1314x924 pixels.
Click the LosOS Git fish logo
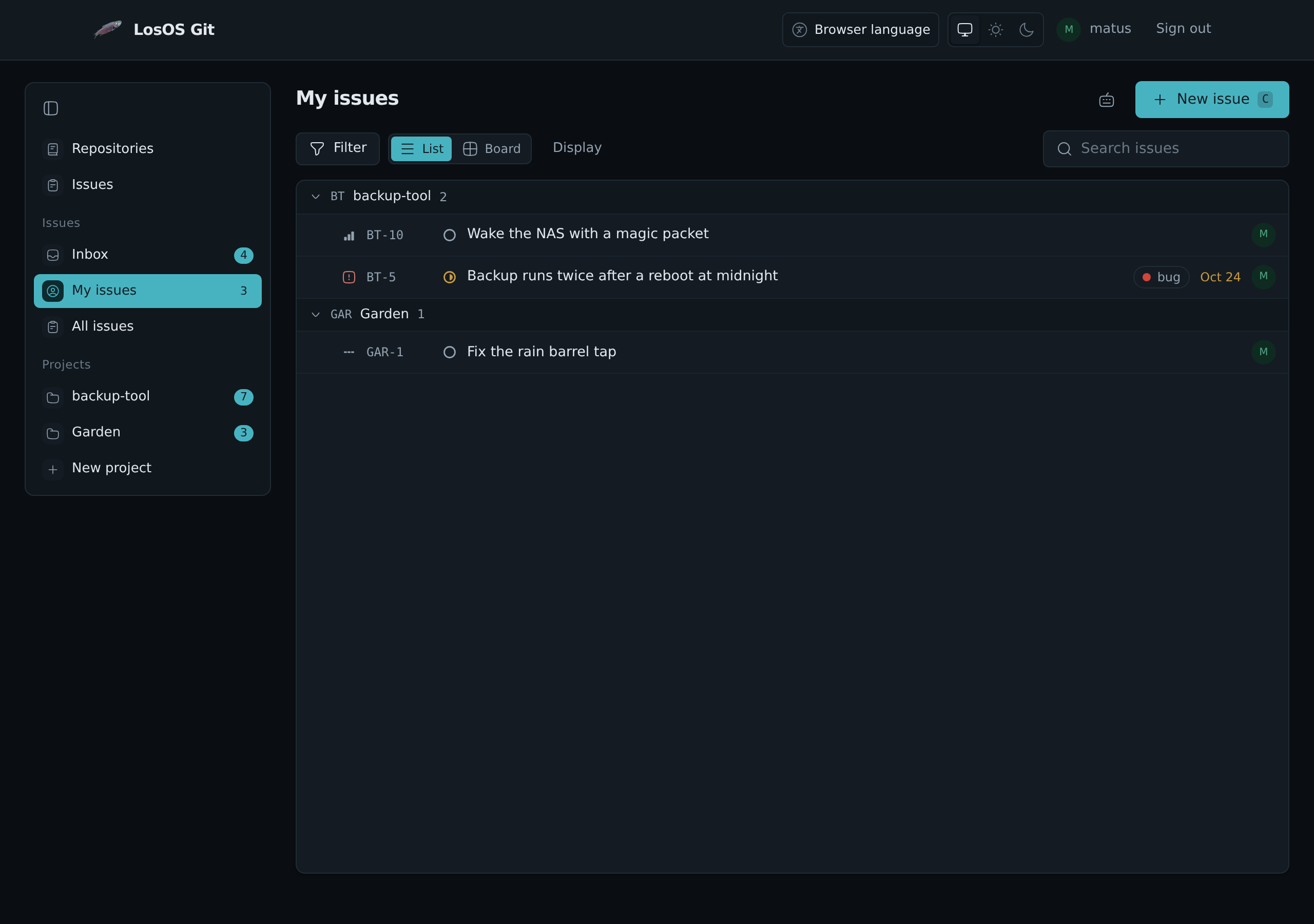pos(108,29)
